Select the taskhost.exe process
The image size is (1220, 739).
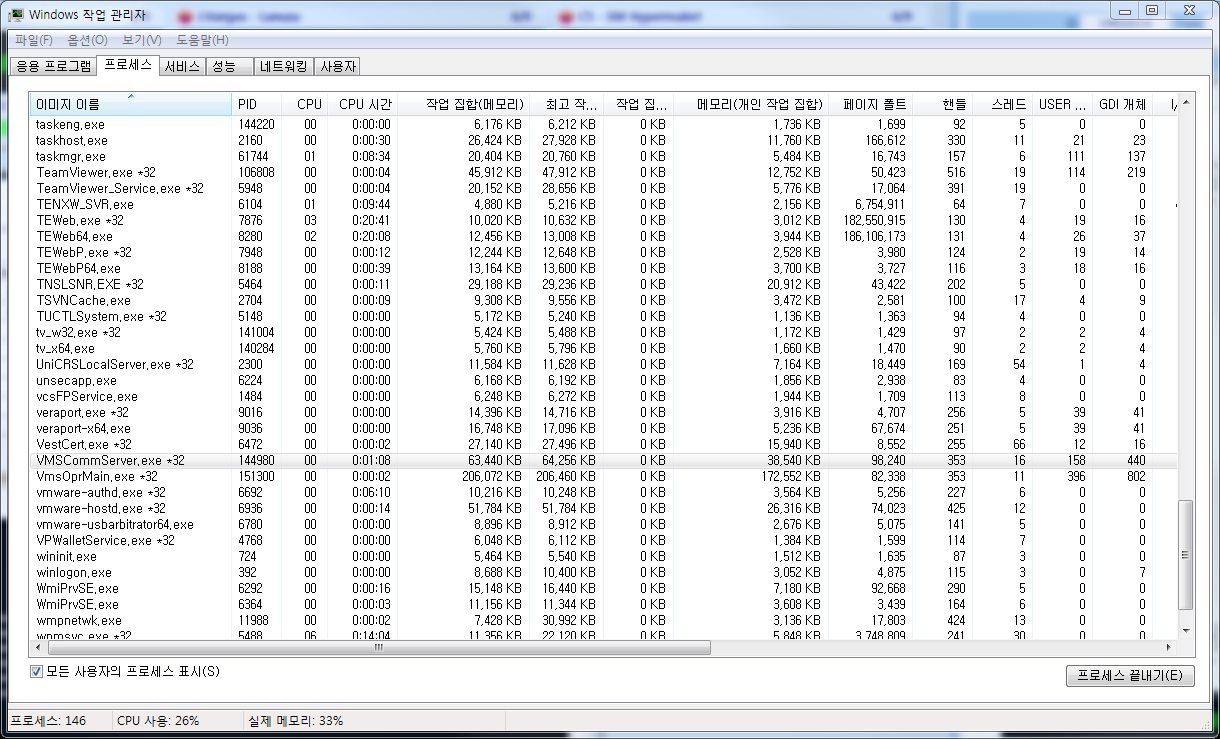pos(605,140)
